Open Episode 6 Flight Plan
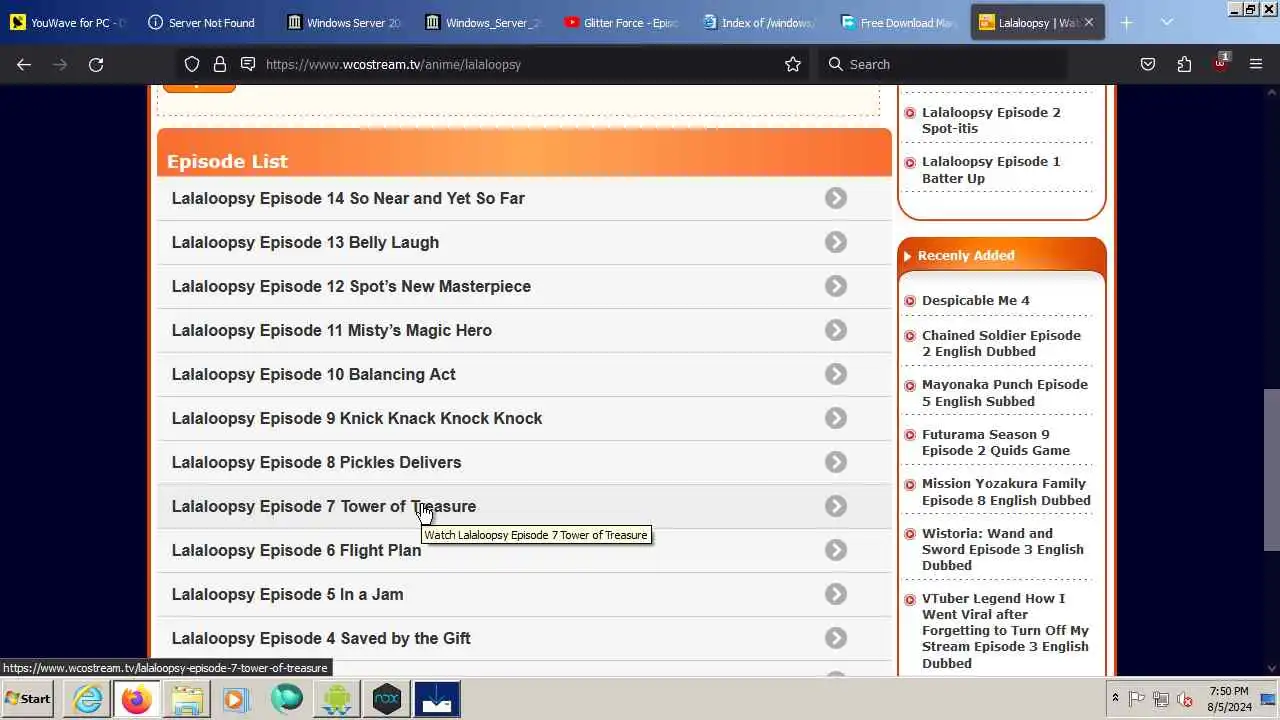Image resolution: width=1280 pixels, height=720 pixels. coord(296,550)
